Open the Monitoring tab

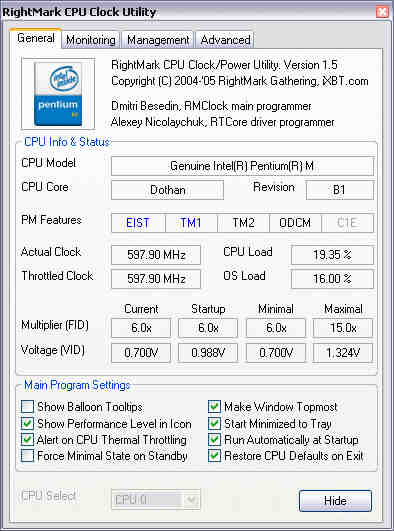90,40
